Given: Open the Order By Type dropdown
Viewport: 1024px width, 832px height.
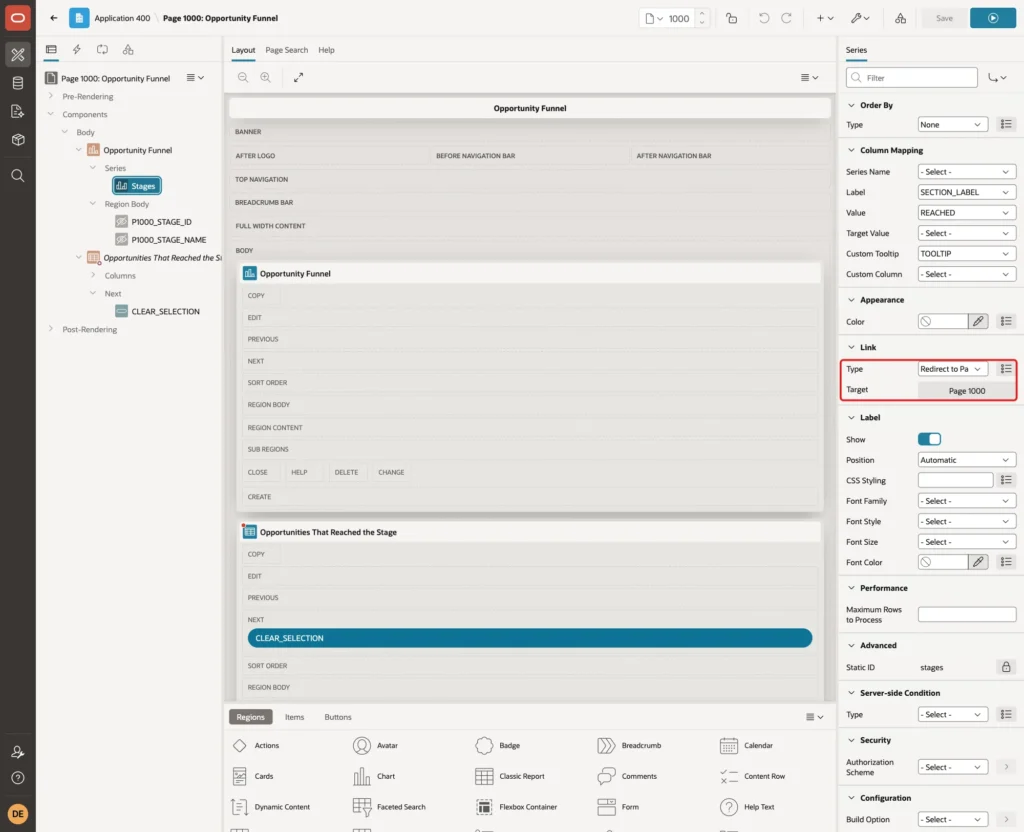Looking at the screenshot, I should click(952, 125).
